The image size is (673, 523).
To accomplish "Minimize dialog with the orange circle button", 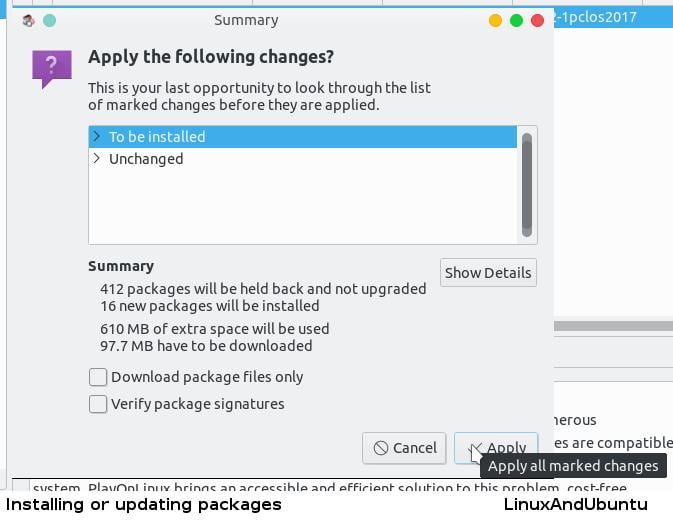I will (x=495, y=20).
